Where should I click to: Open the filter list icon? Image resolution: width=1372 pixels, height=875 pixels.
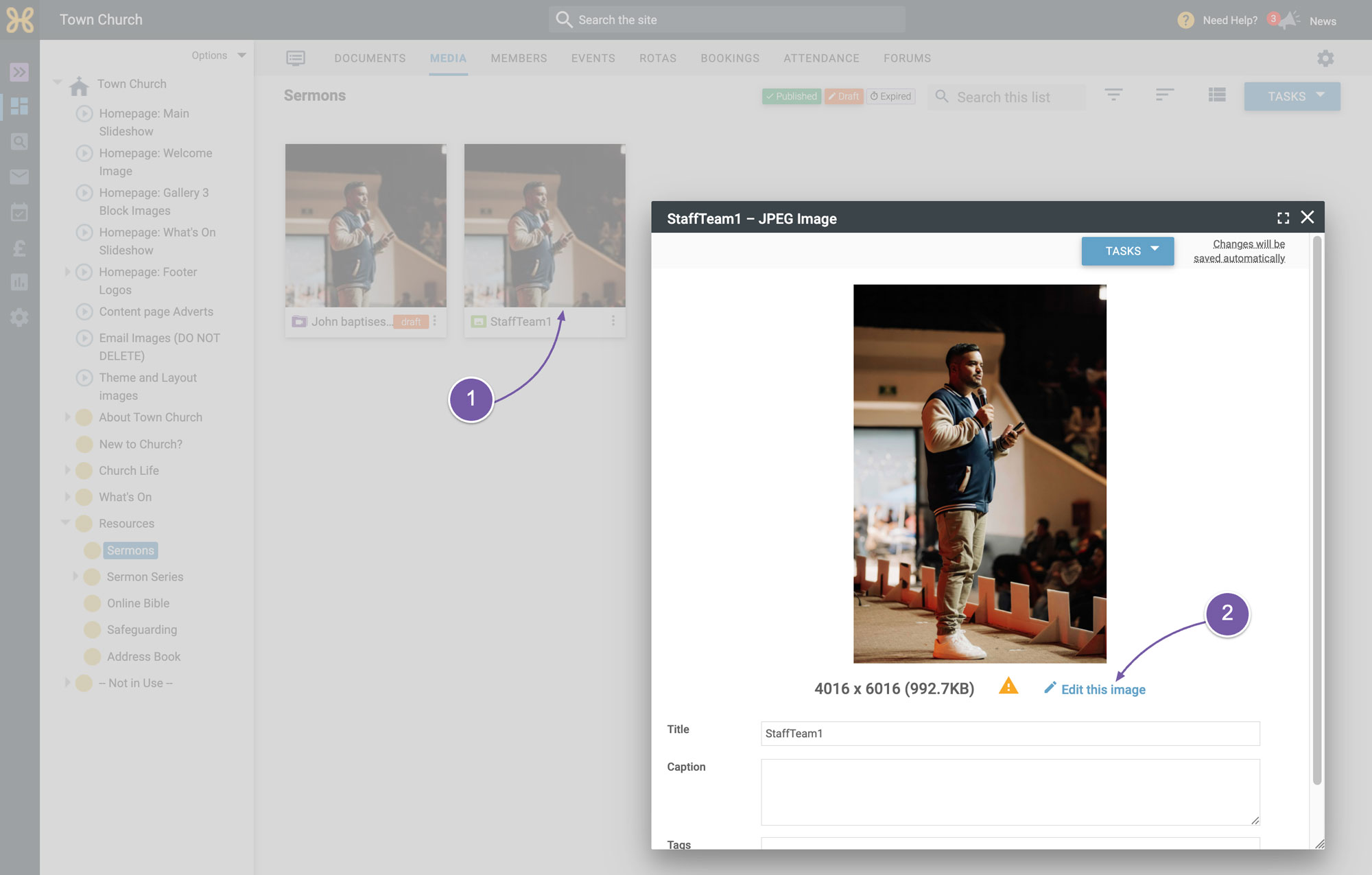tap(1113, 95)
